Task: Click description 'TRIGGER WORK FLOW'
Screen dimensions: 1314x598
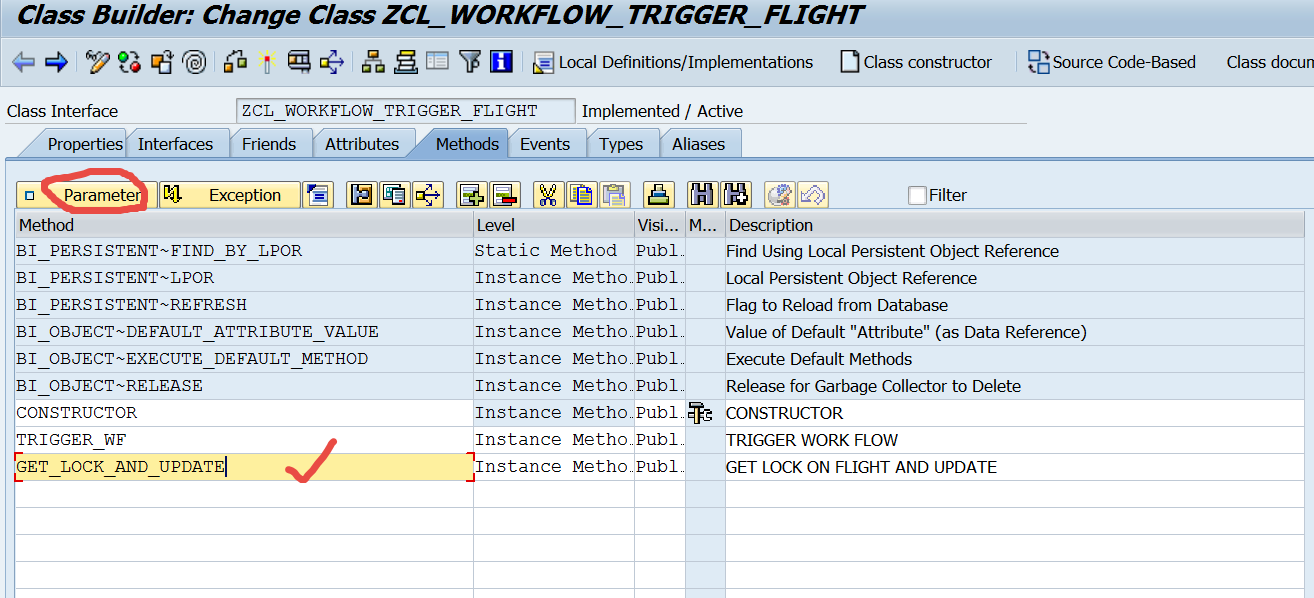Action: [812, 440]
